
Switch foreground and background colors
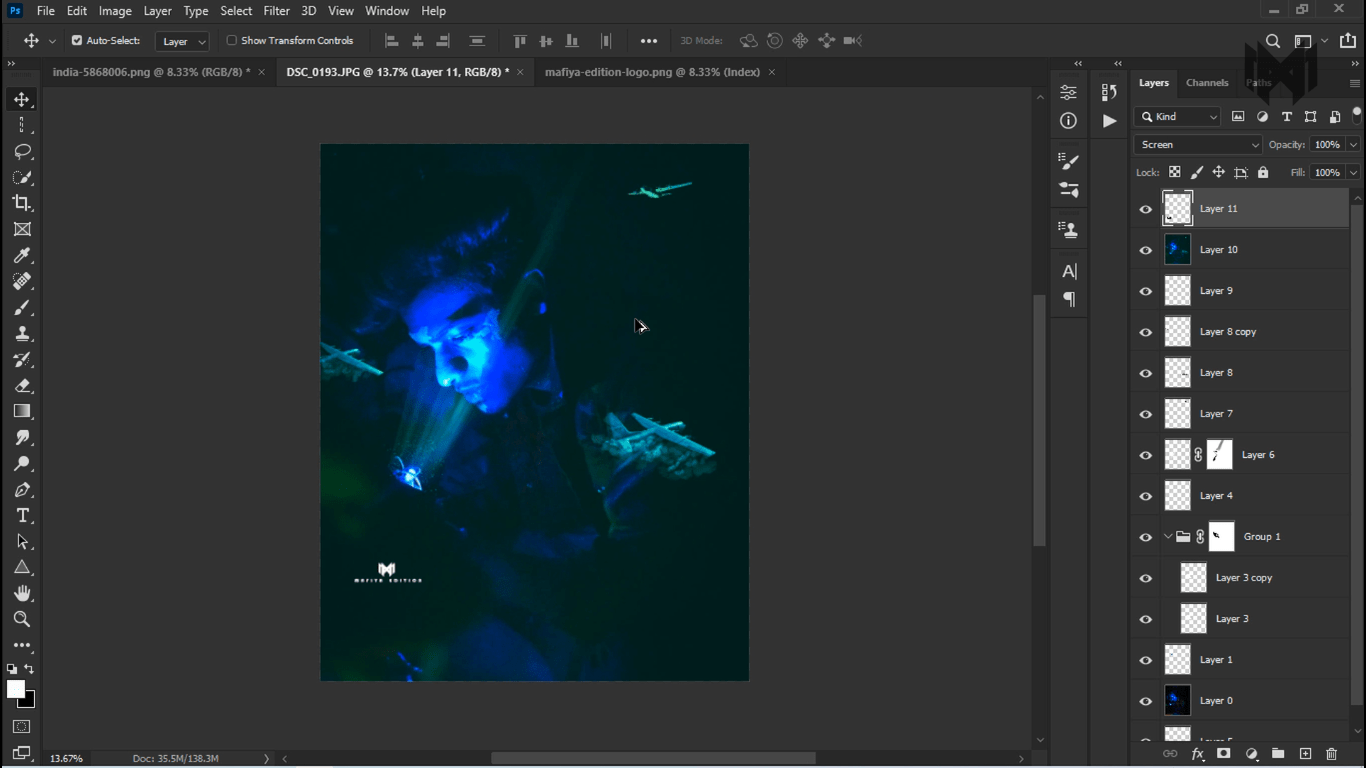pos(29,670)
